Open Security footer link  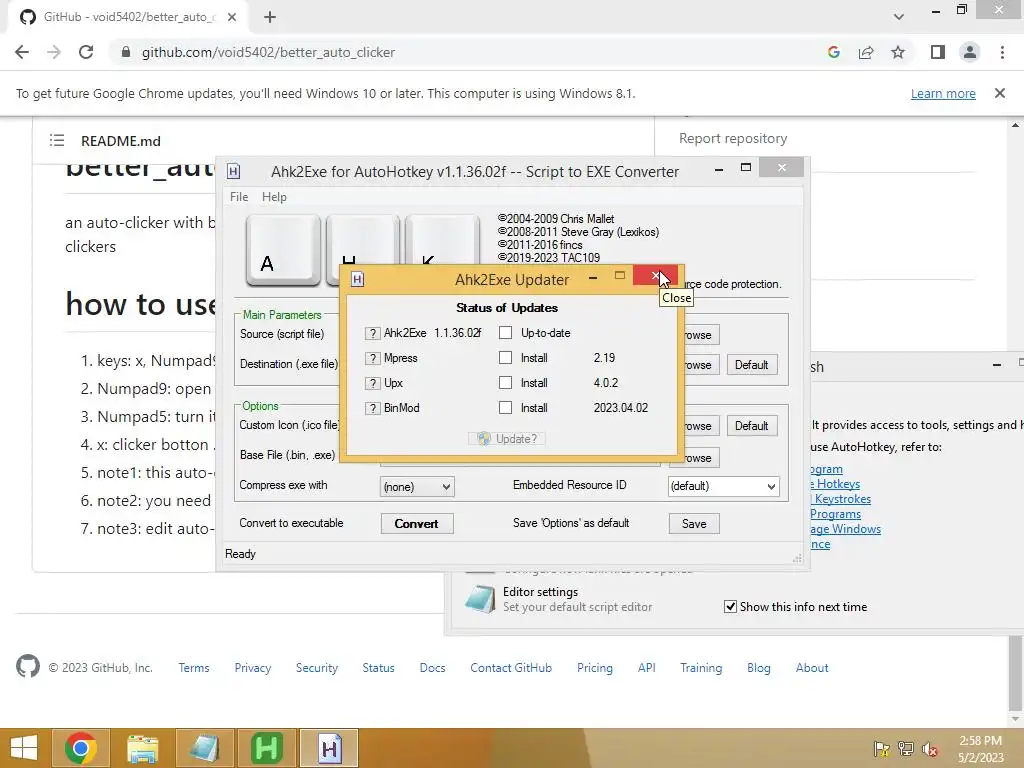(317, 667)
